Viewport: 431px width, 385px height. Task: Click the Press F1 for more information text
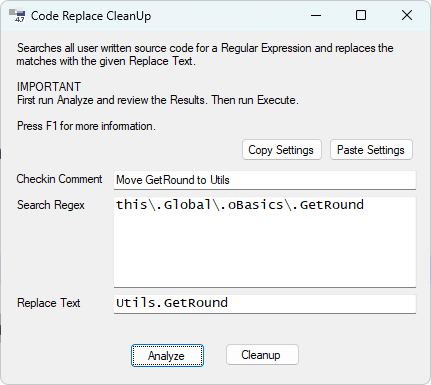tap(86, 126)
